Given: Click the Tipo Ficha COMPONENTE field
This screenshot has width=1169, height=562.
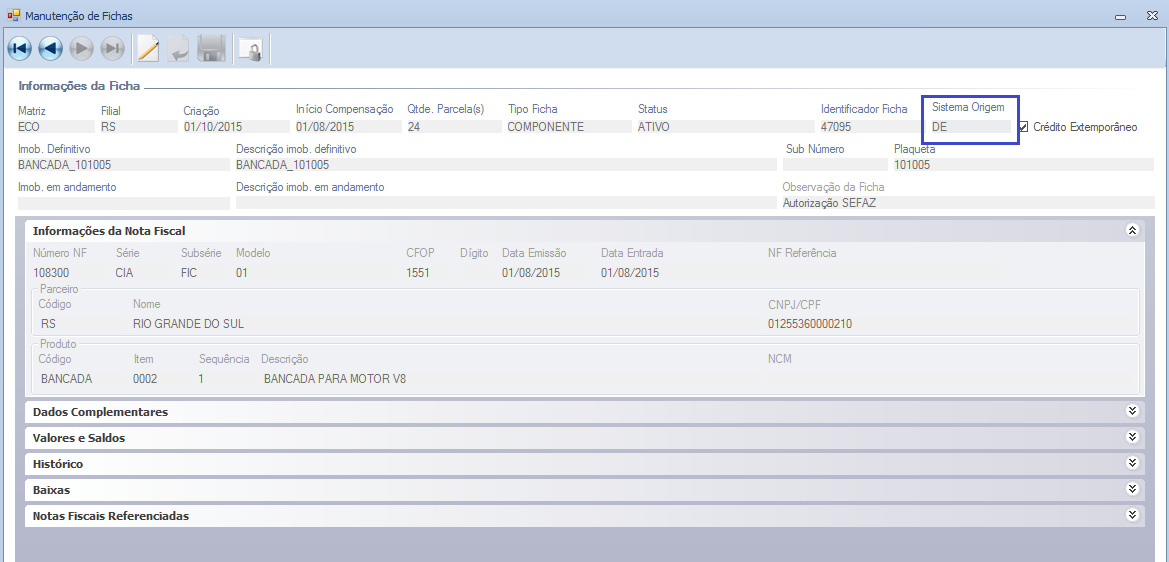Looking at the screenshot, I should pyautogui.click(x=567, y=127).
